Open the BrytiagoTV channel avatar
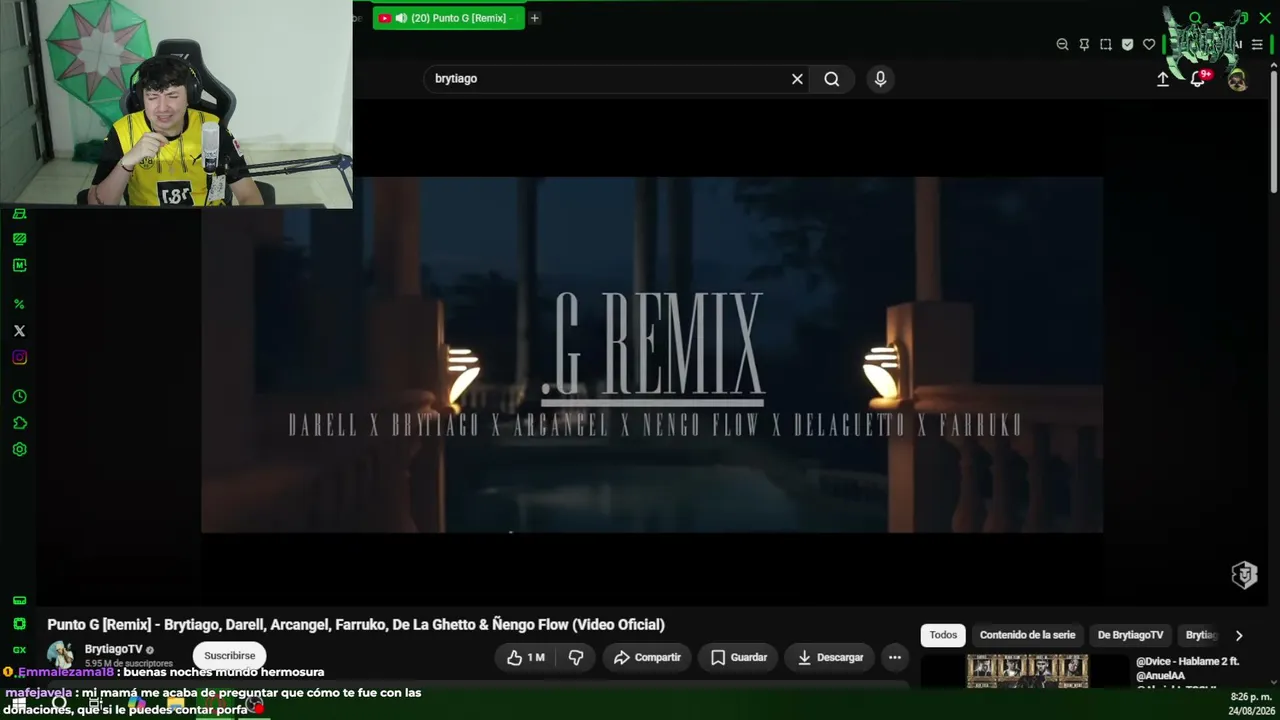The width and height of the screenshot is (1280, 720). tap(61, 655)
